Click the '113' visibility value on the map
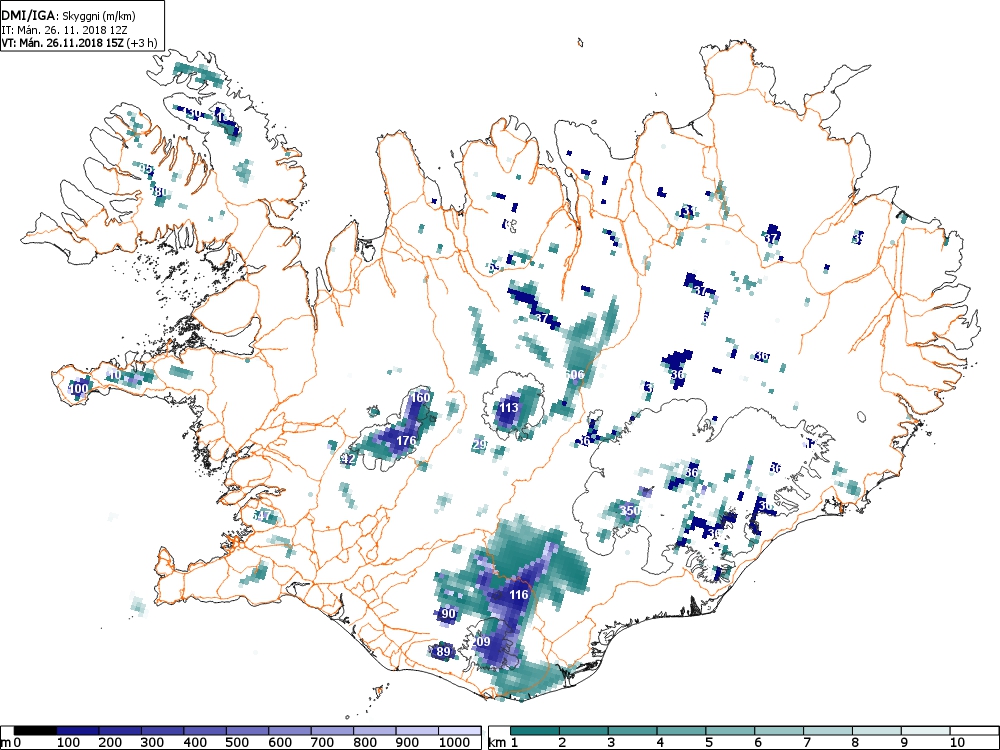This screenshot has width=1000, height=750. click(x=509, y=408)
